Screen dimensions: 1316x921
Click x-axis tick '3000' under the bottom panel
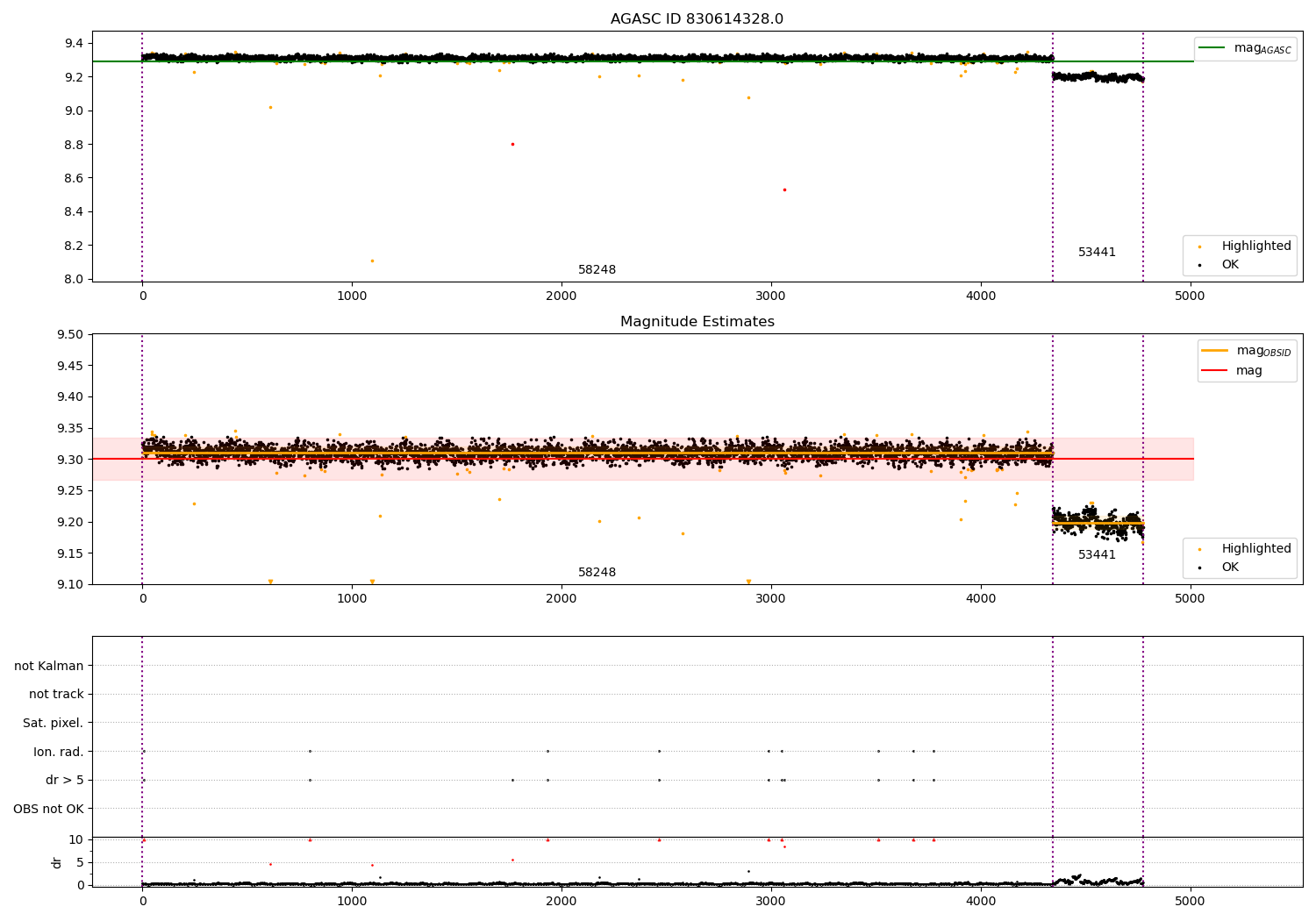(771, 901)
